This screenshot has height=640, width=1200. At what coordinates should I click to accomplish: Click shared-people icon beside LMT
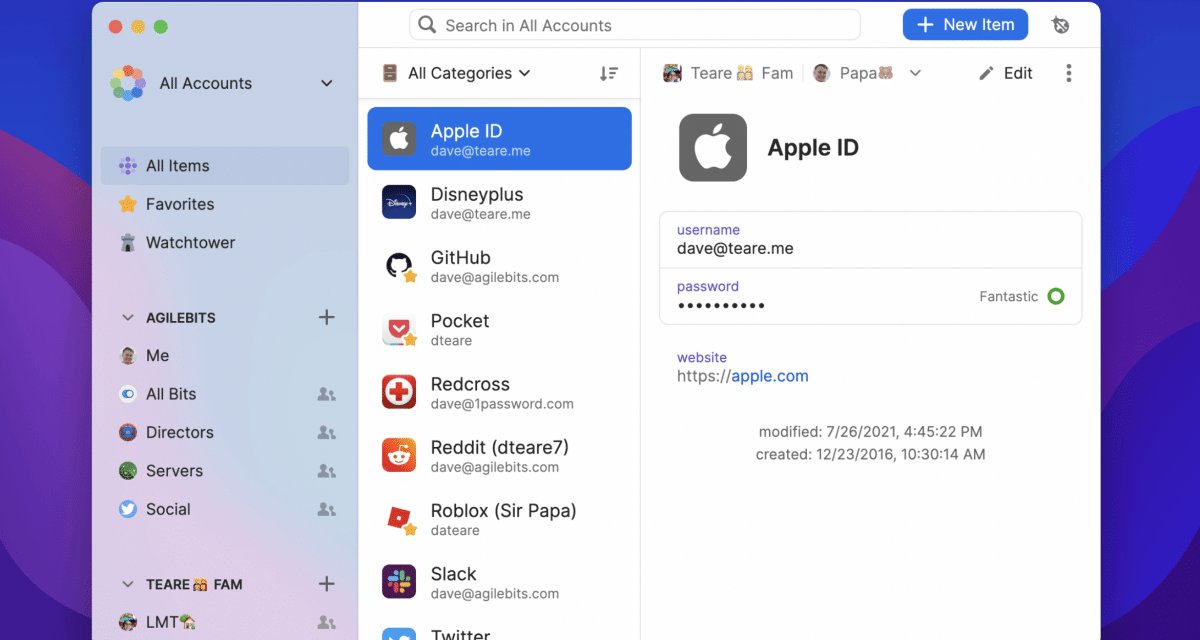(x=326, y=622)
